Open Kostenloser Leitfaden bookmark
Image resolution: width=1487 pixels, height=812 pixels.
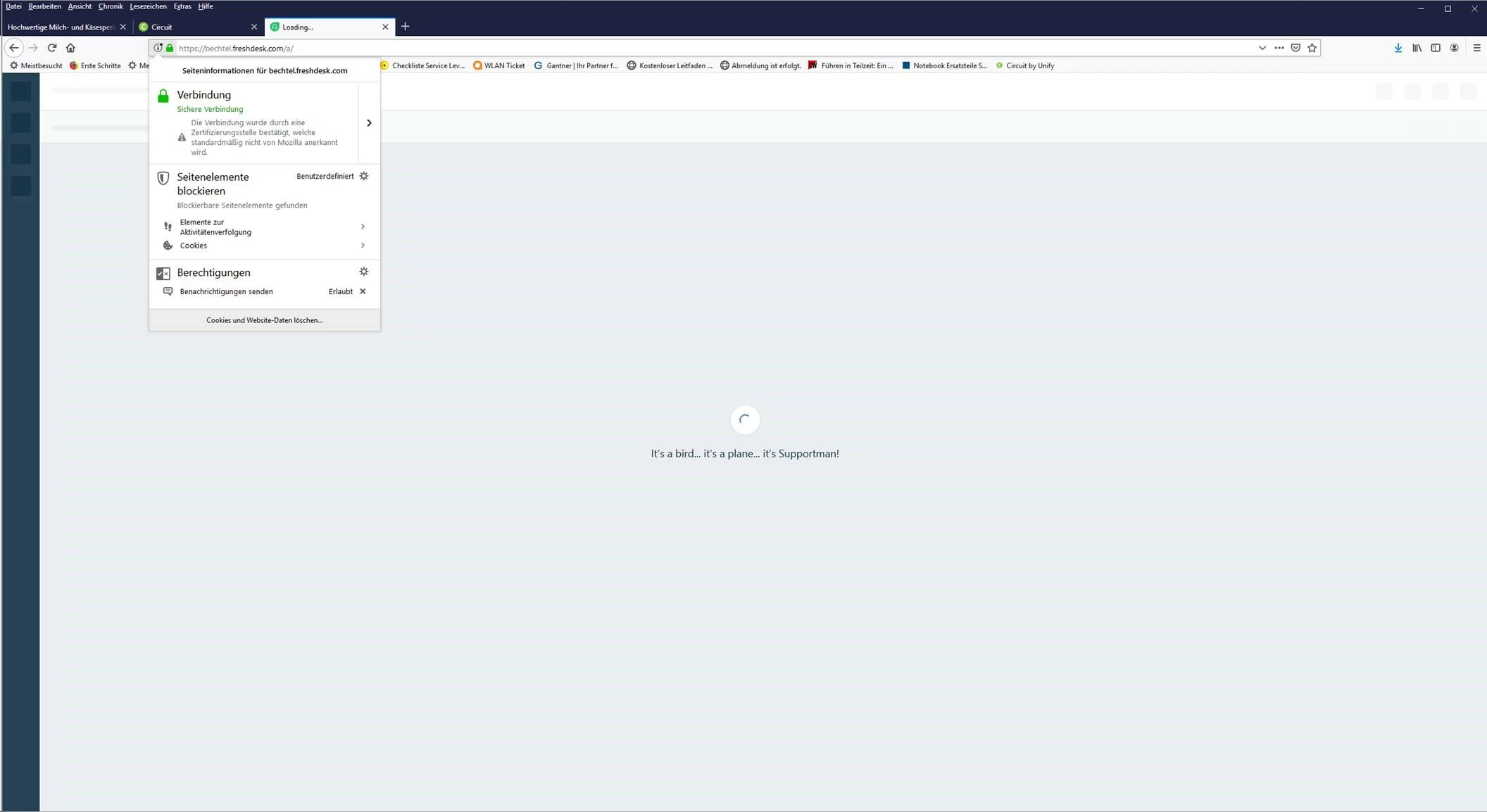[x=670, y=65]
